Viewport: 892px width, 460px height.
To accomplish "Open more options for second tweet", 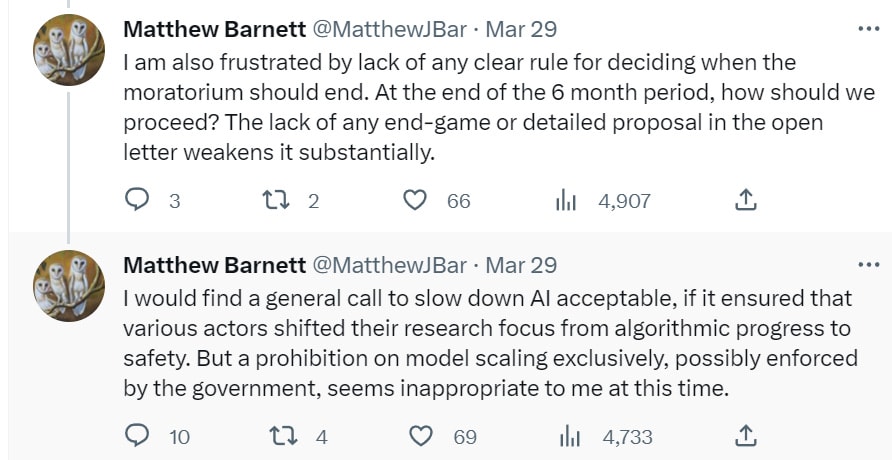I will point(869,264).
